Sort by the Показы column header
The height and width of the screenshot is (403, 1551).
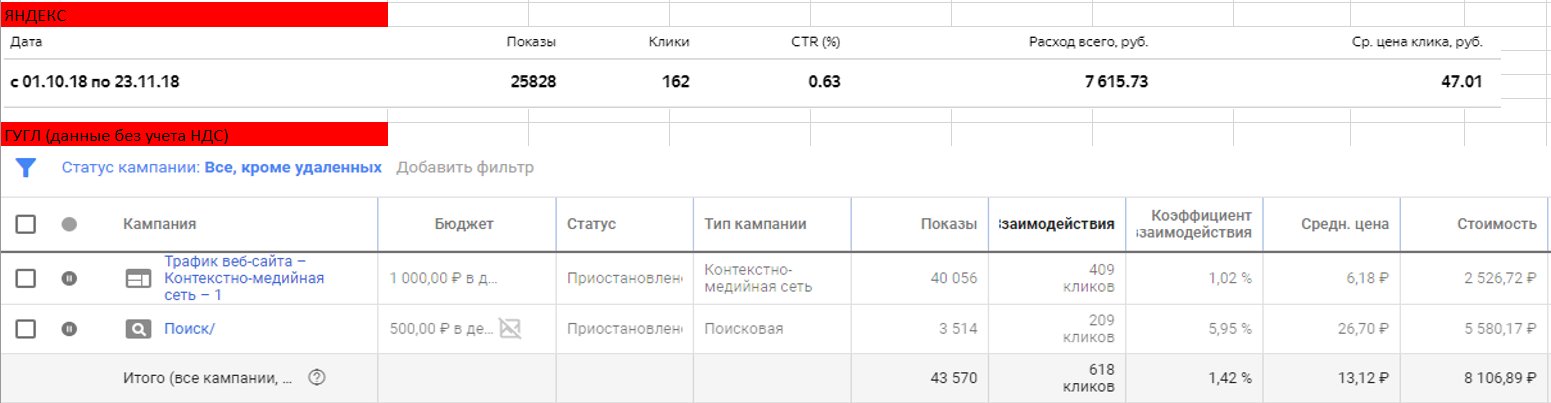tap(948, 224)
